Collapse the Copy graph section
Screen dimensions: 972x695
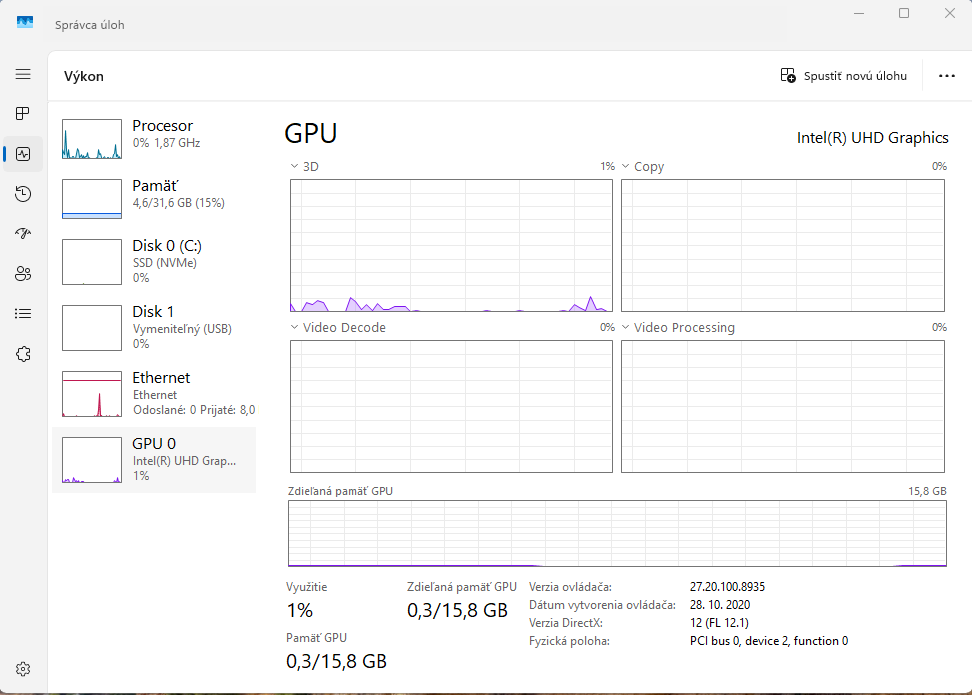click(626, 166)
